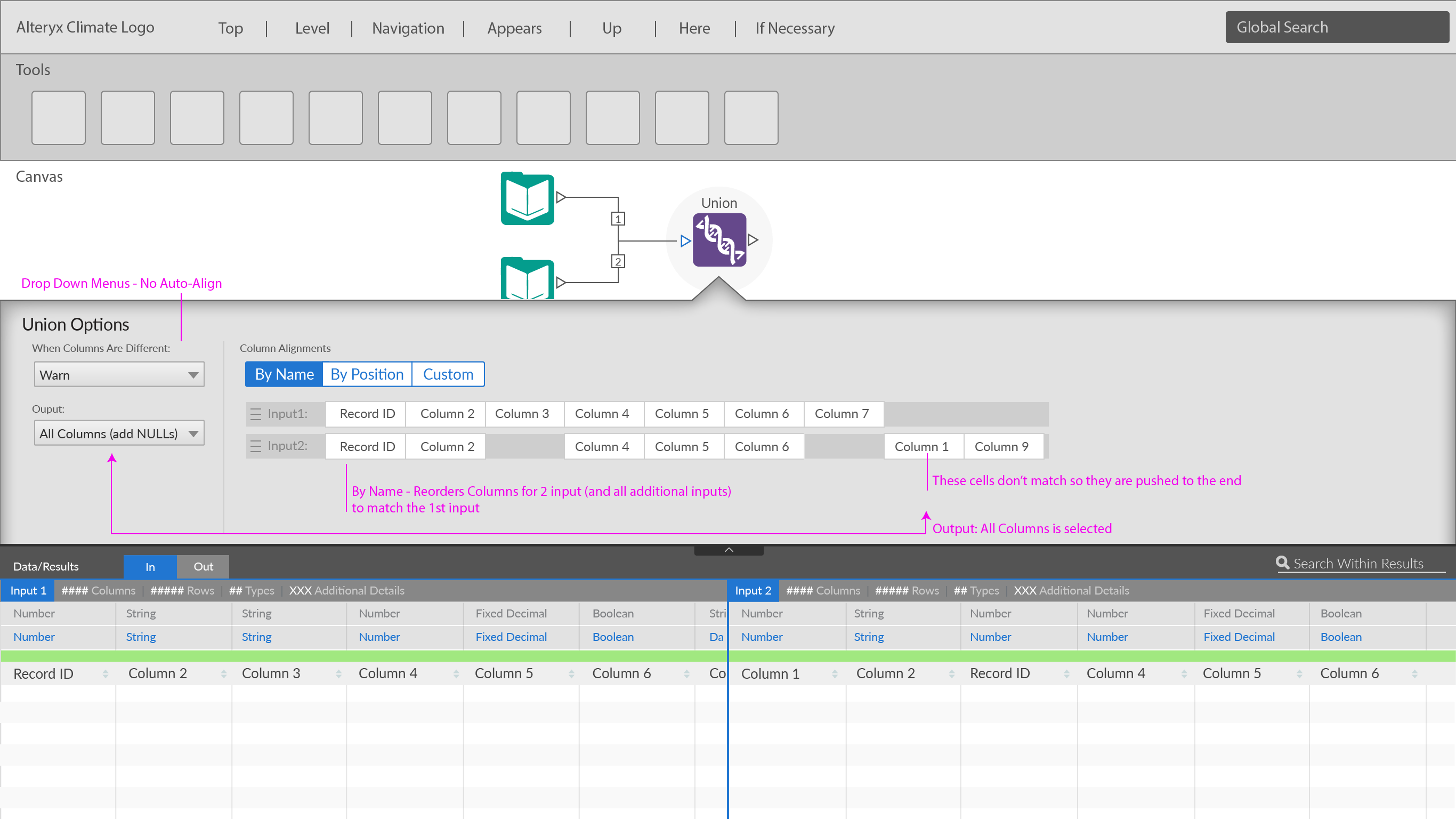The width and height of the screenshot is (1456, 819).
Task: Switch to the Out results tab
Action: (203, 567)
